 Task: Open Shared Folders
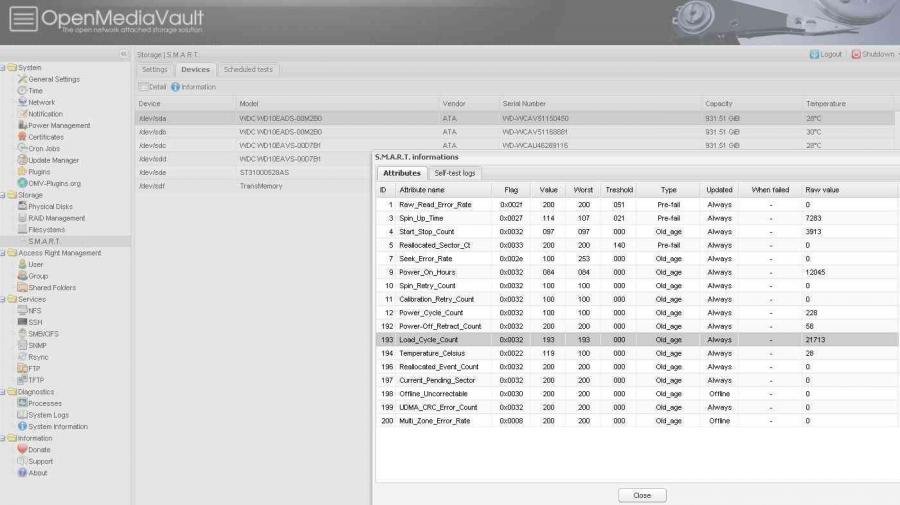(52, 288)
